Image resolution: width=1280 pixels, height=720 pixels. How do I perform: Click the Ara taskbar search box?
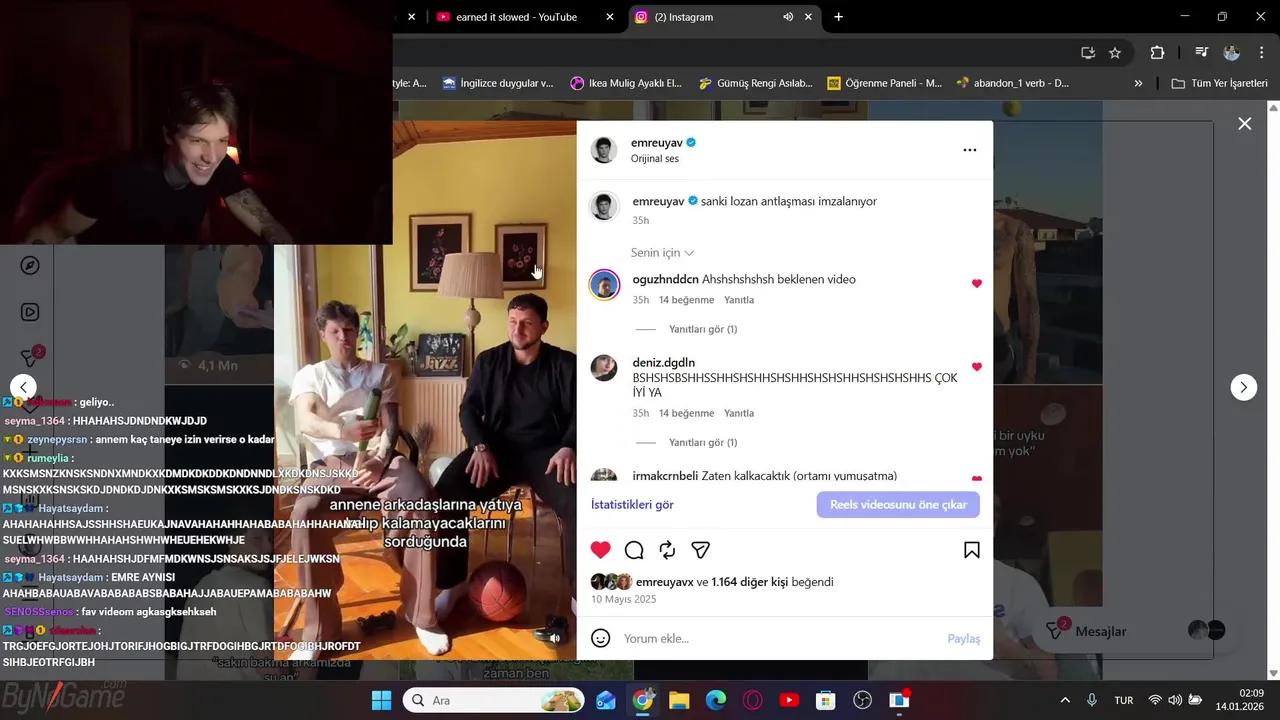click(494, 700)
